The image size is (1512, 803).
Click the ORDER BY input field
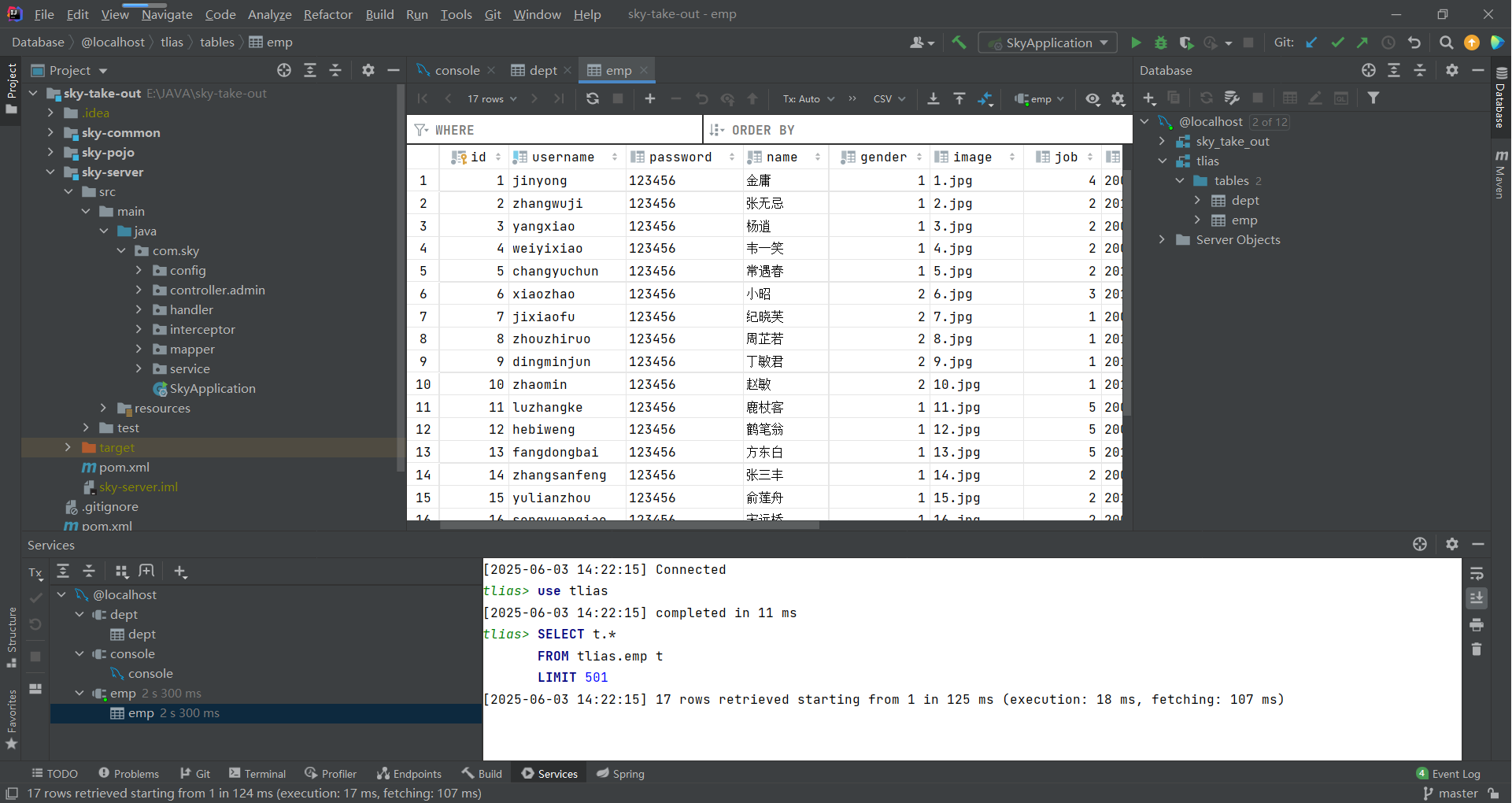917,130
